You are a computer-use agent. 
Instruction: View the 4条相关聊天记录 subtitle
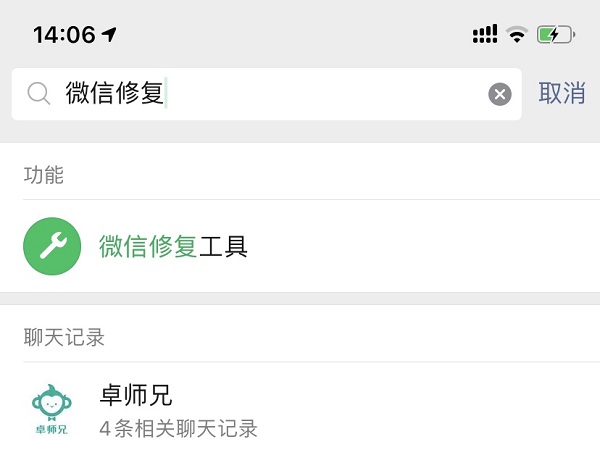click(x=178, y=429)
